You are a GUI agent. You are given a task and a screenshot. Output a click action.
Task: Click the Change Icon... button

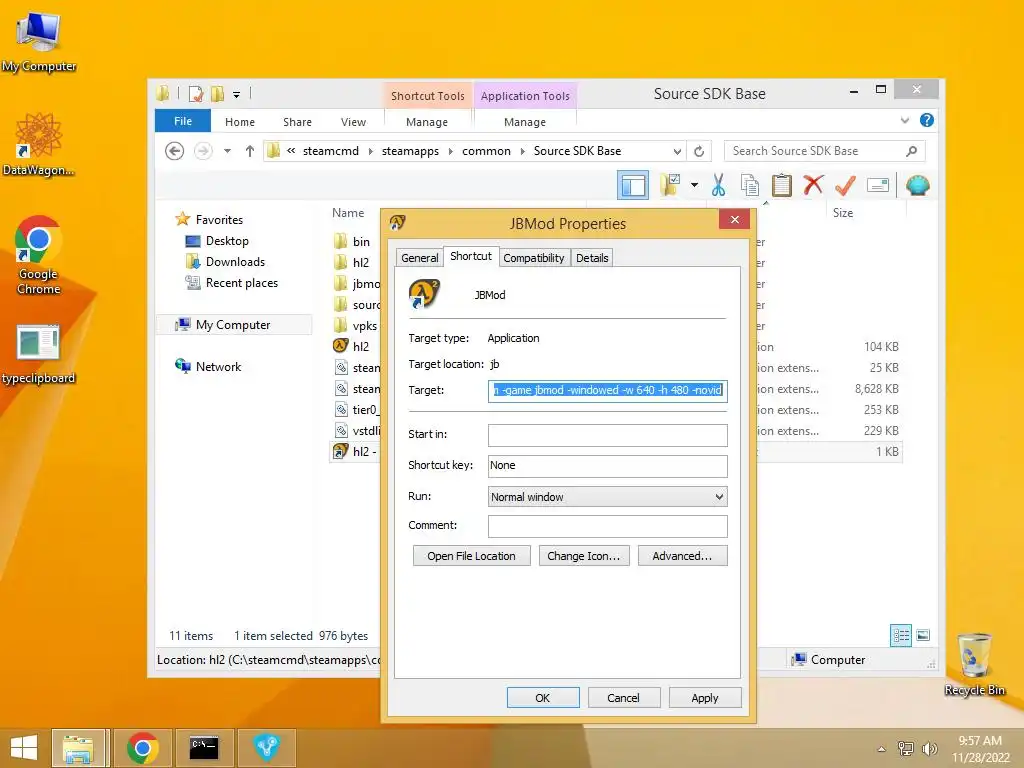pyautogui.click(x=584, y=556)
